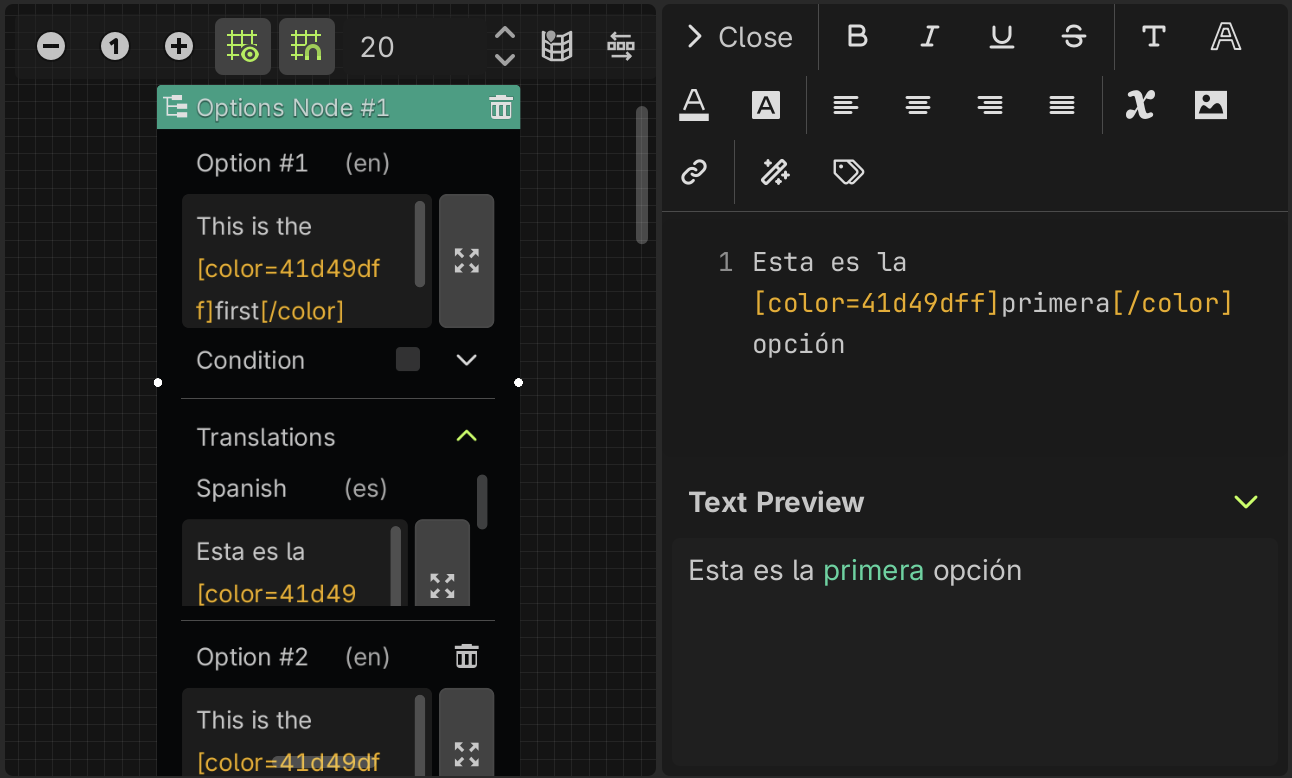Open the text color picker
Screen dimensions: 1292x778
pos(694,105)
